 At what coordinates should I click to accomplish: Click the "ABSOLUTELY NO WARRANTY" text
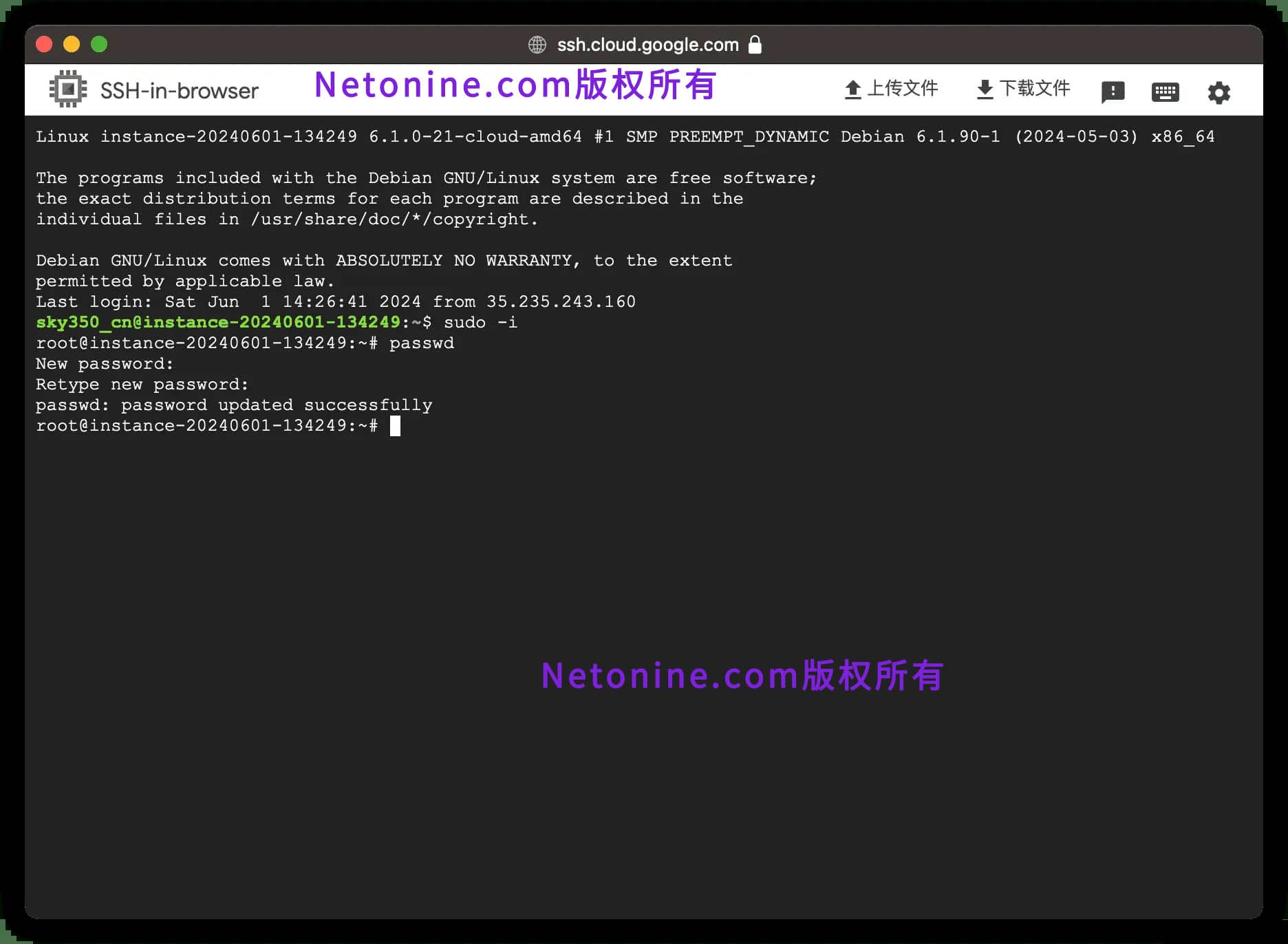click(x=453, y=260)
